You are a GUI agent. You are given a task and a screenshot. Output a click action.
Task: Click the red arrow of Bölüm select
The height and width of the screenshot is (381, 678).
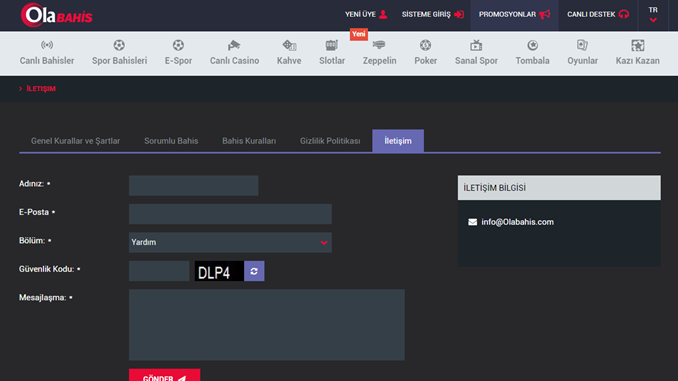(x=324, y=243)
